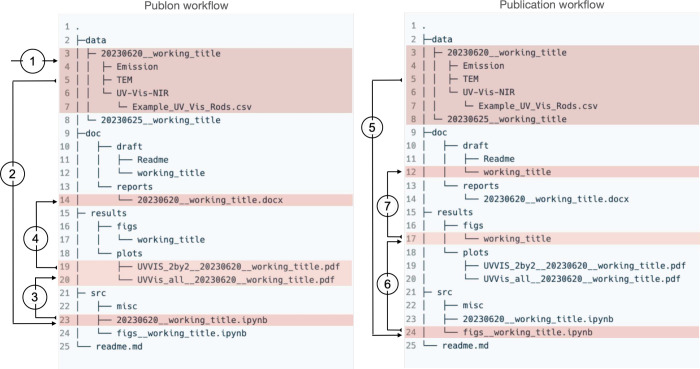Select the Publon workflow heading text
Image resolution: width=700 pixels, height=369 pixels.
(x=186, y=6)
